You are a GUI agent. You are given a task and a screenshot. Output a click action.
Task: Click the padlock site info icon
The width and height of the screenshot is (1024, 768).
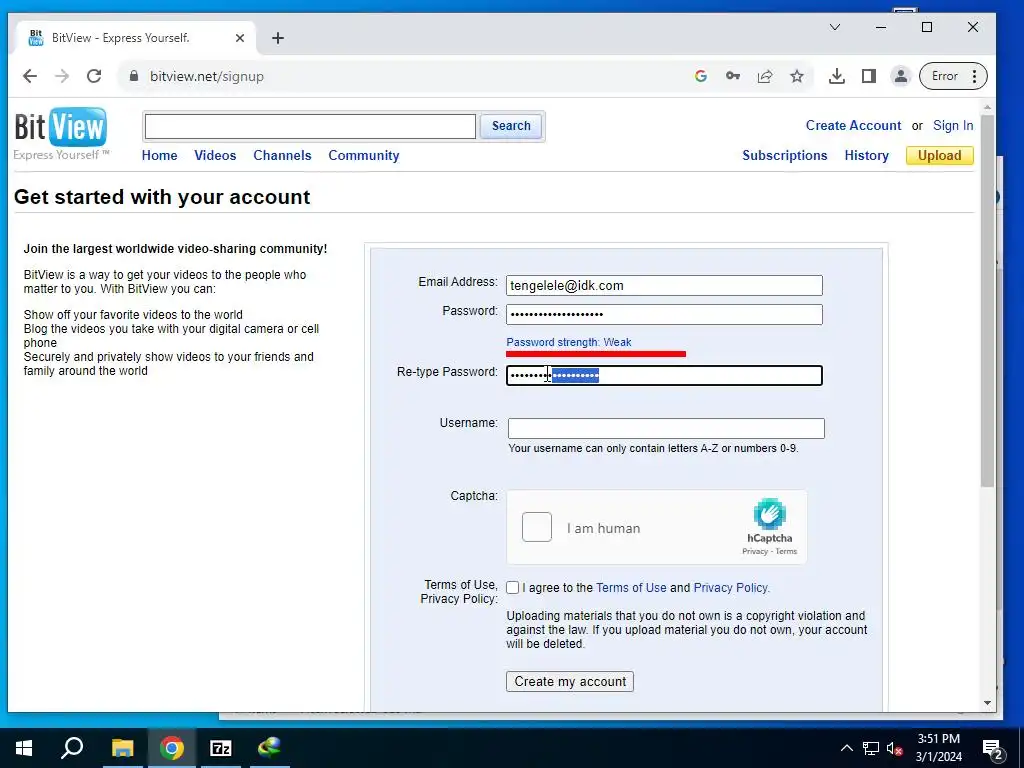(x=134, y=76)
